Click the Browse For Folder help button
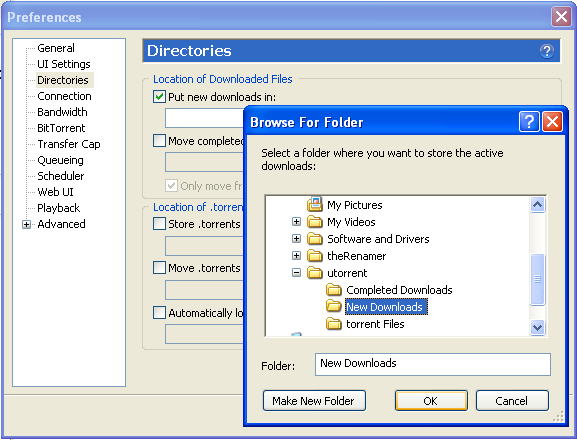The width and height of the screenshot is (577, 440). (x=529, y=121)
